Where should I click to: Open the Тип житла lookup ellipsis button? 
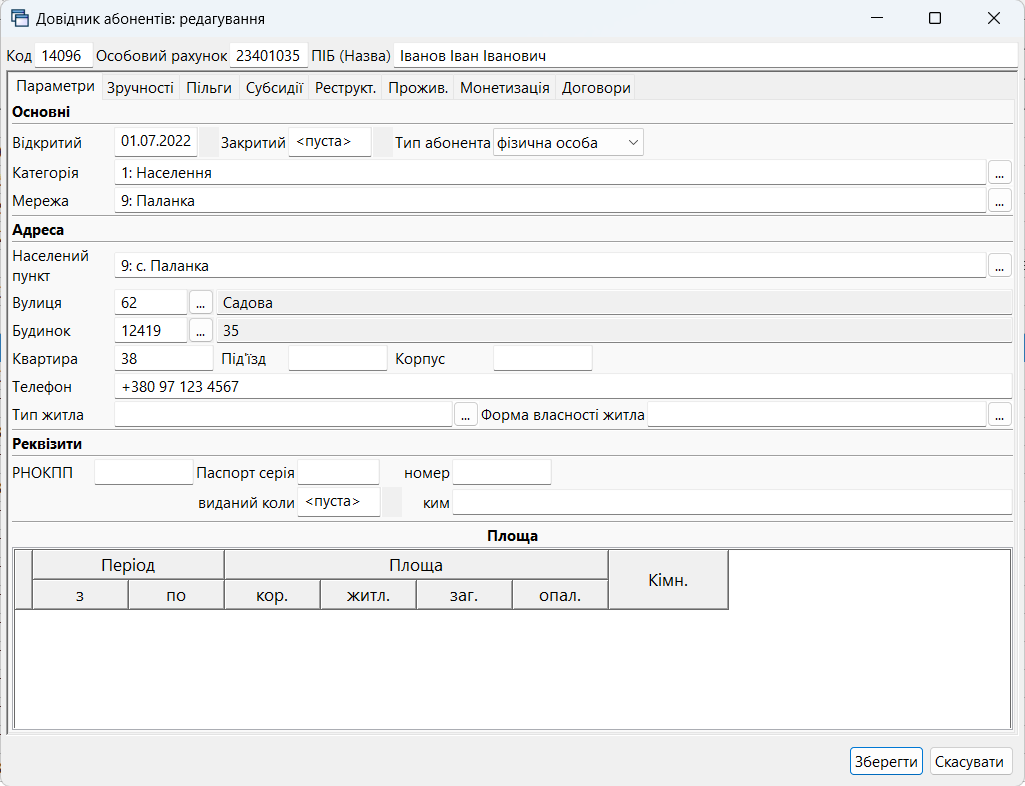tap(465, 415)
